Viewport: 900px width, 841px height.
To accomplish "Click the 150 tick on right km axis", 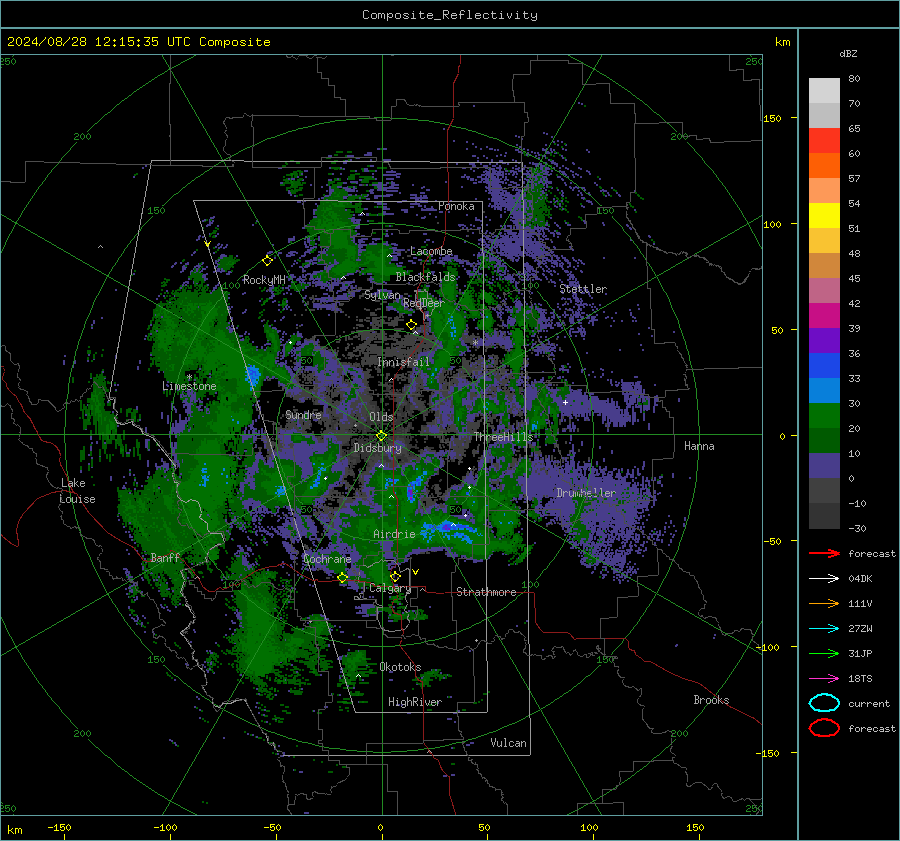I will coord(772,118).
